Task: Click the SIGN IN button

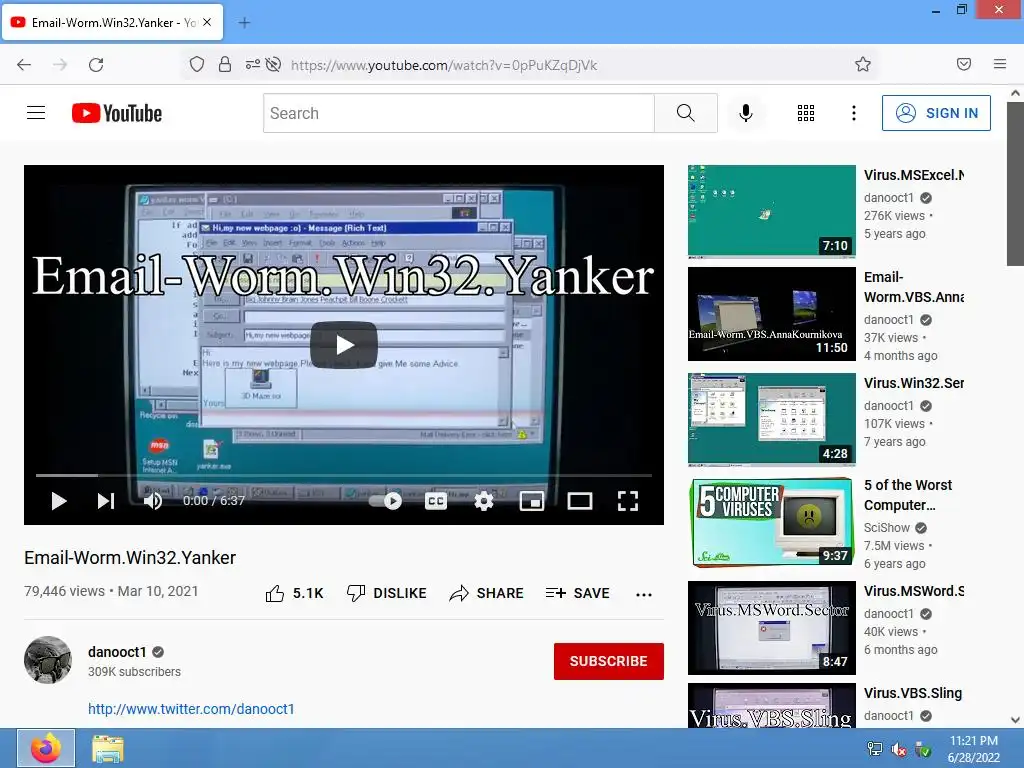Action: (x=936, y=113)
